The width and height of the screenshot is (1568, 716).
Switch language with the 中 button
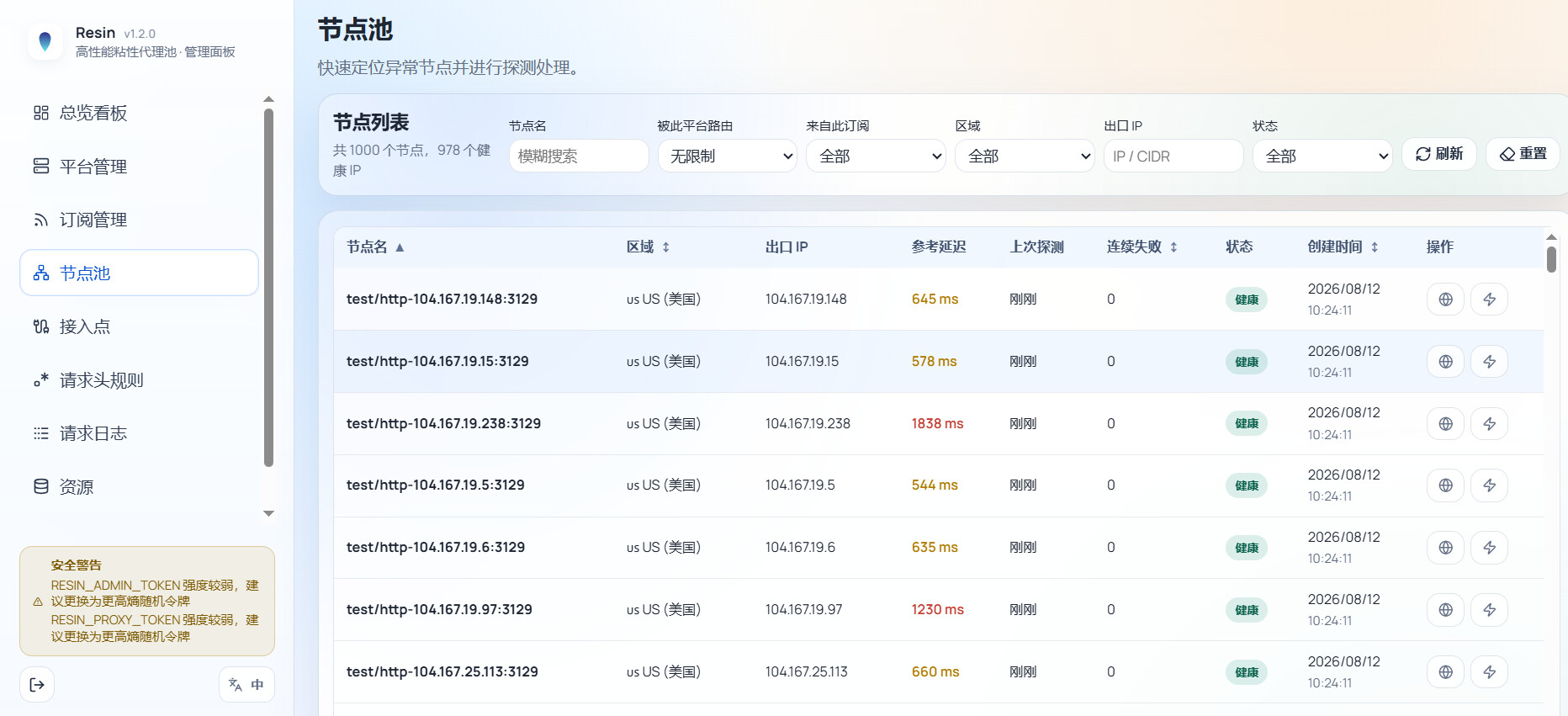pos(246,684)
